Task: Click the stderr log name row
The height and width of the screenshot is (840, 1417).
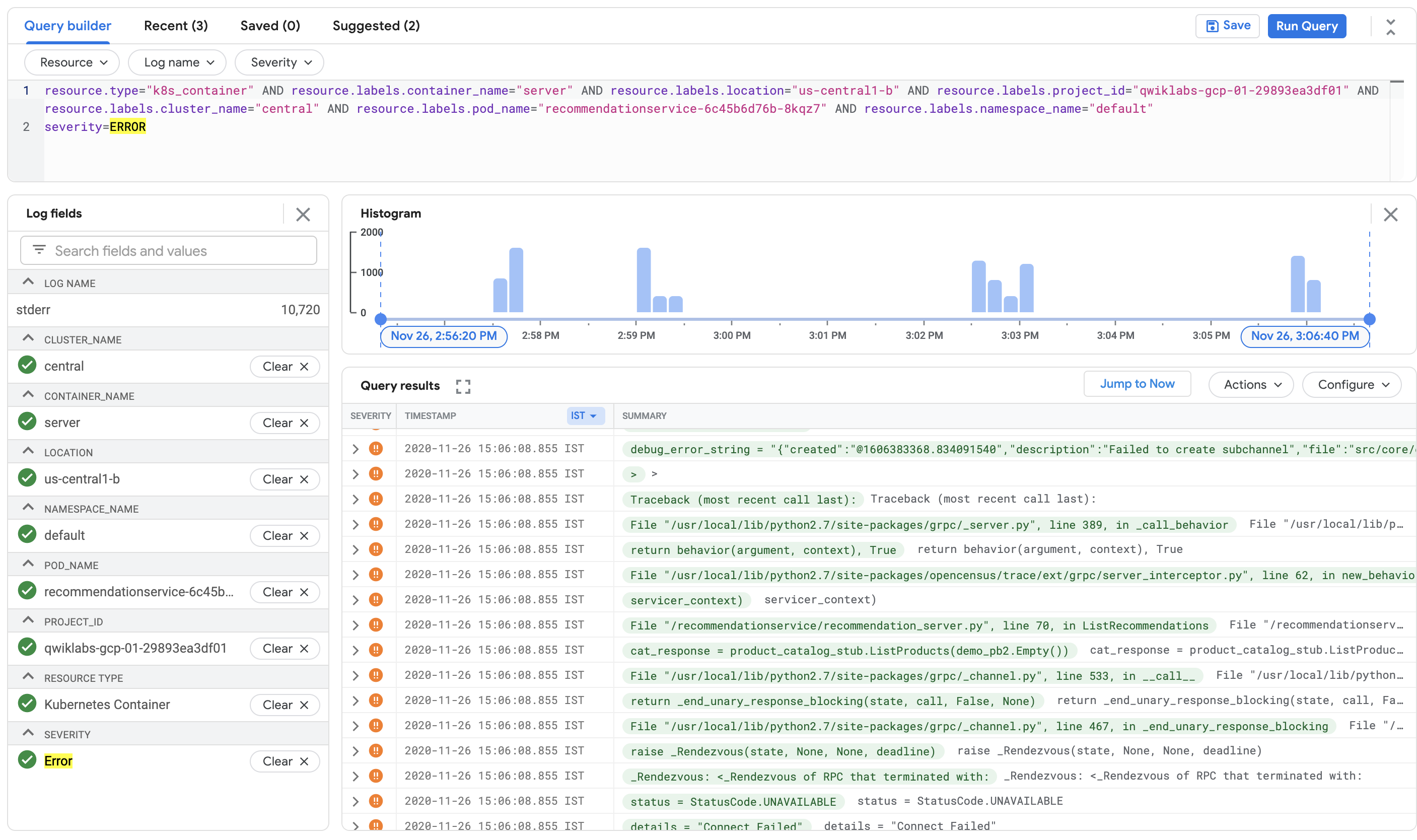Action: pos(168,310)
